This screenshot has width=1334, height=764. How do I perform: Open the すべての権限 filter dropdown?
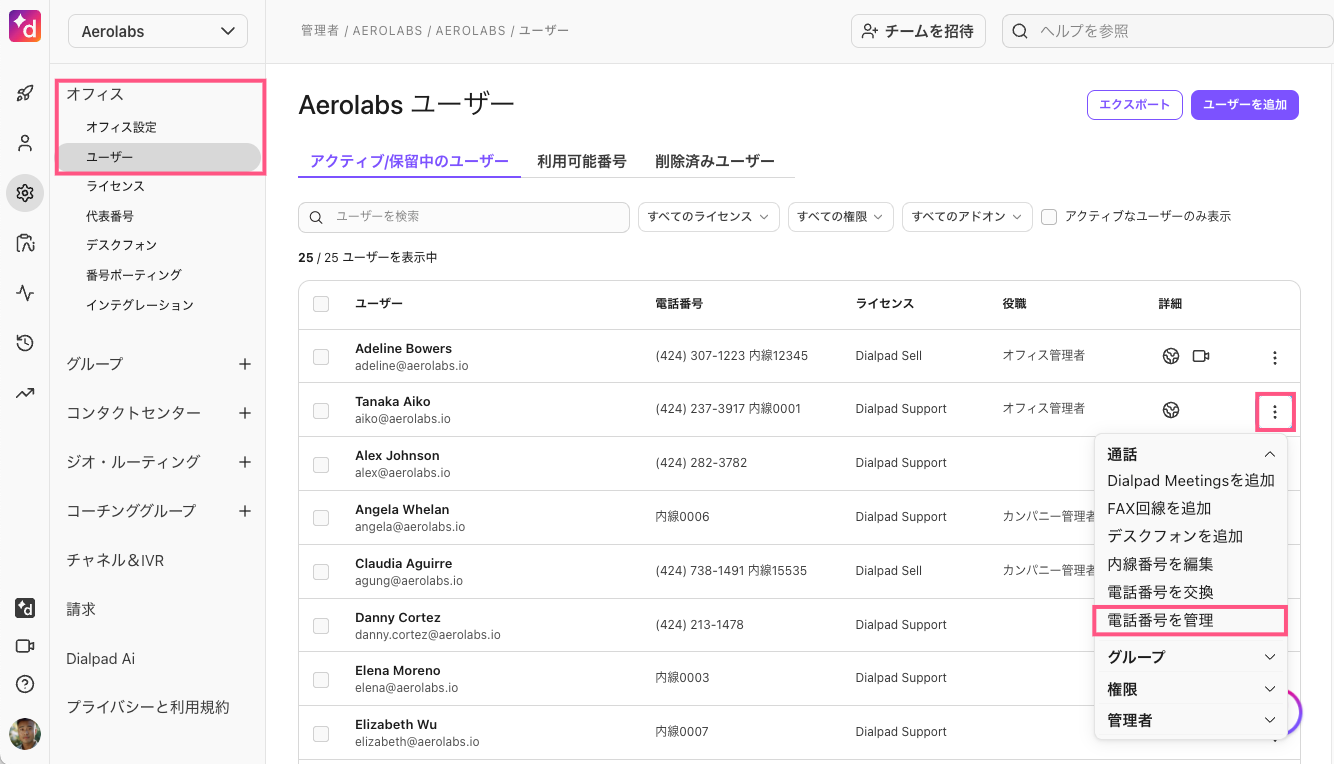pos(841,217)
